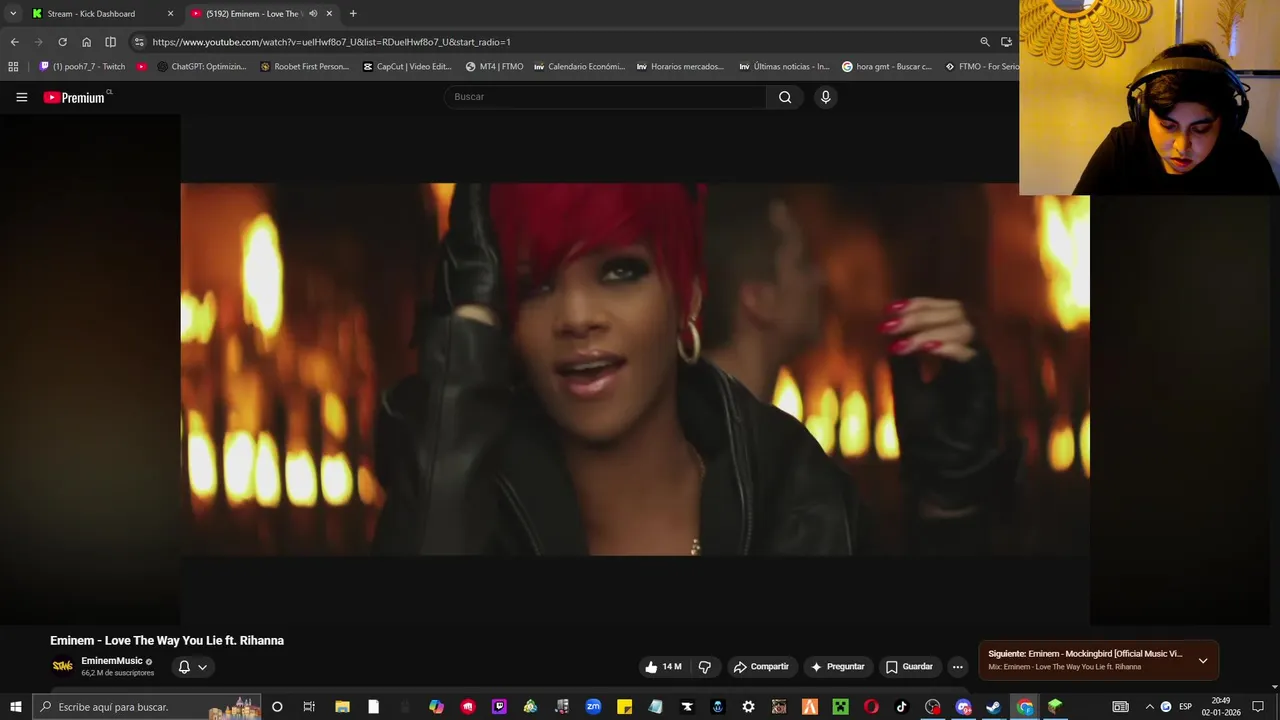Expand the Siguiente playlist panel chevron

[1203, 660]
